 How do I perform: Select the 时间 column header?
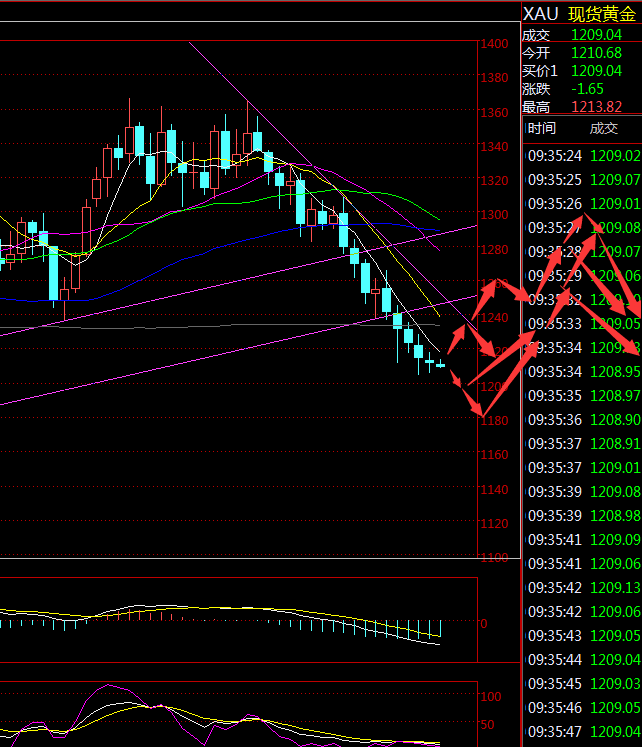click(541, 128)
